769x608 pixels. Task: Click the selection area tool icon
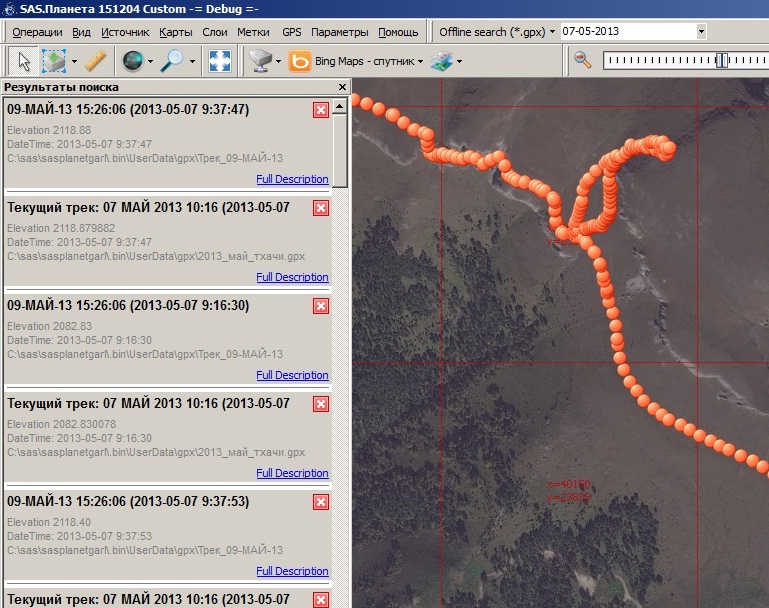tap(54, 62)
